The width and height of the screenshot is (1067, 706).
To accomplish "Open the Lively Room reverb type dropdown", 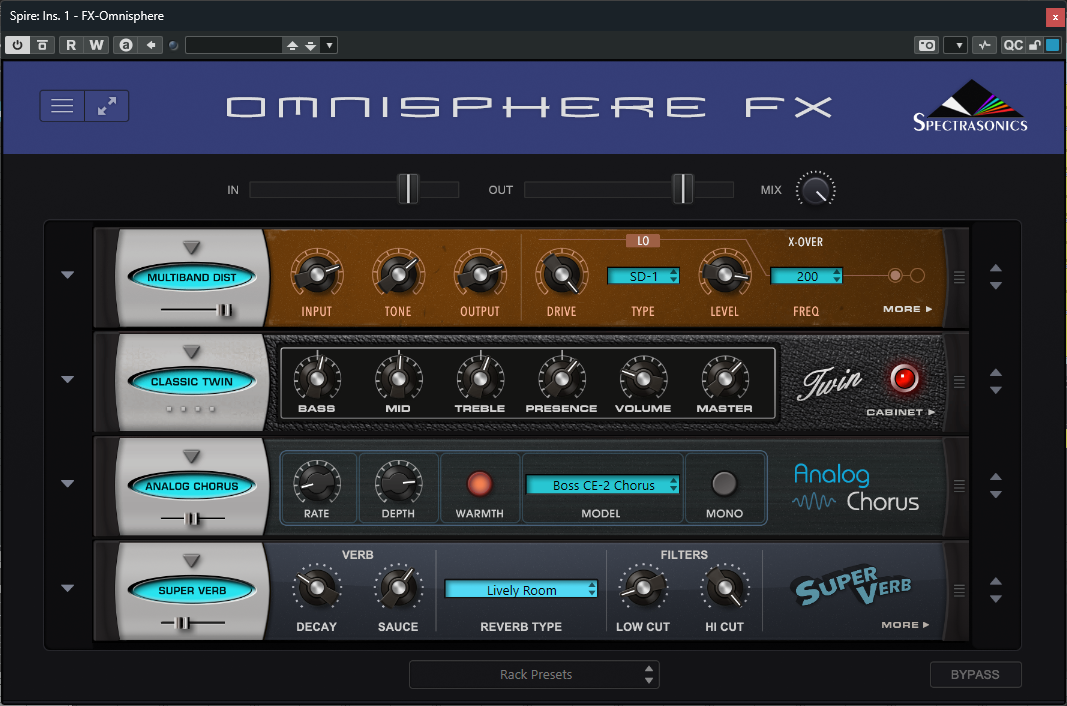I will click(x=521, y=590).
